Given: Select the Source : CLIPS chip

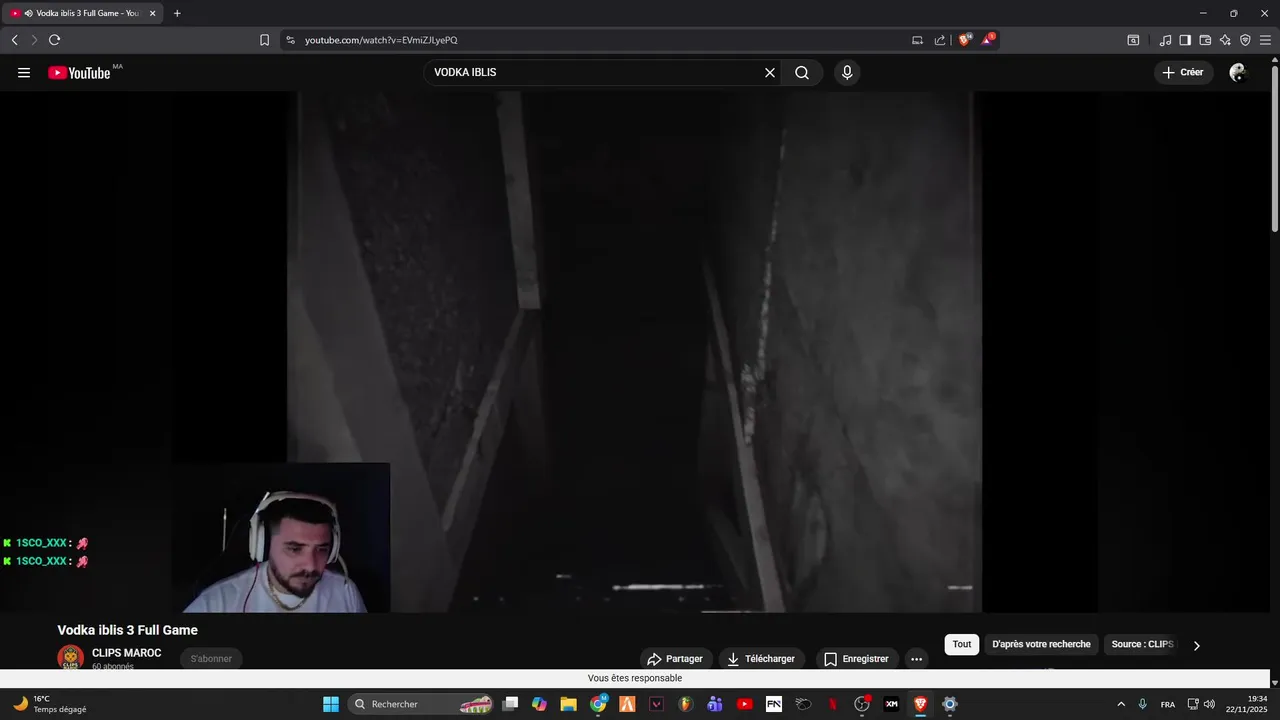Looking at the screenshot, I should [1142, 644].
